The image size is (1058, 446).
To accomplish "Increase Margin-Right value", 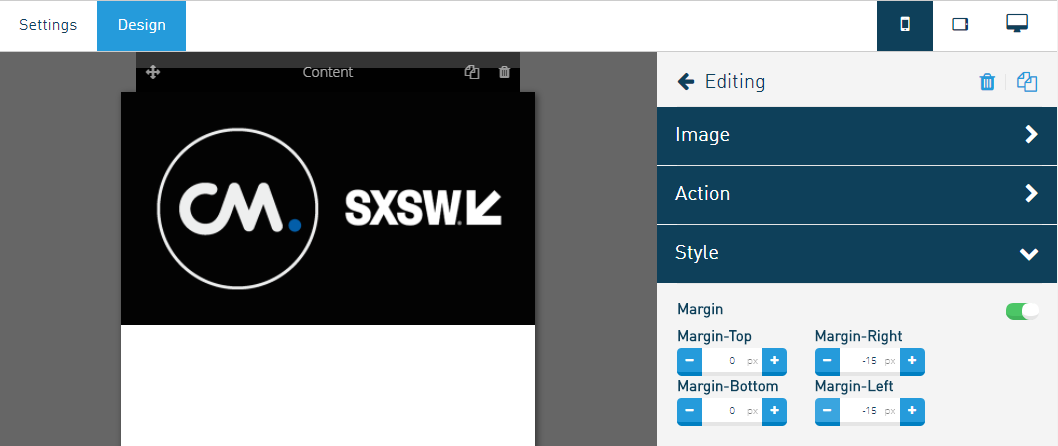I will coord(912,361).
